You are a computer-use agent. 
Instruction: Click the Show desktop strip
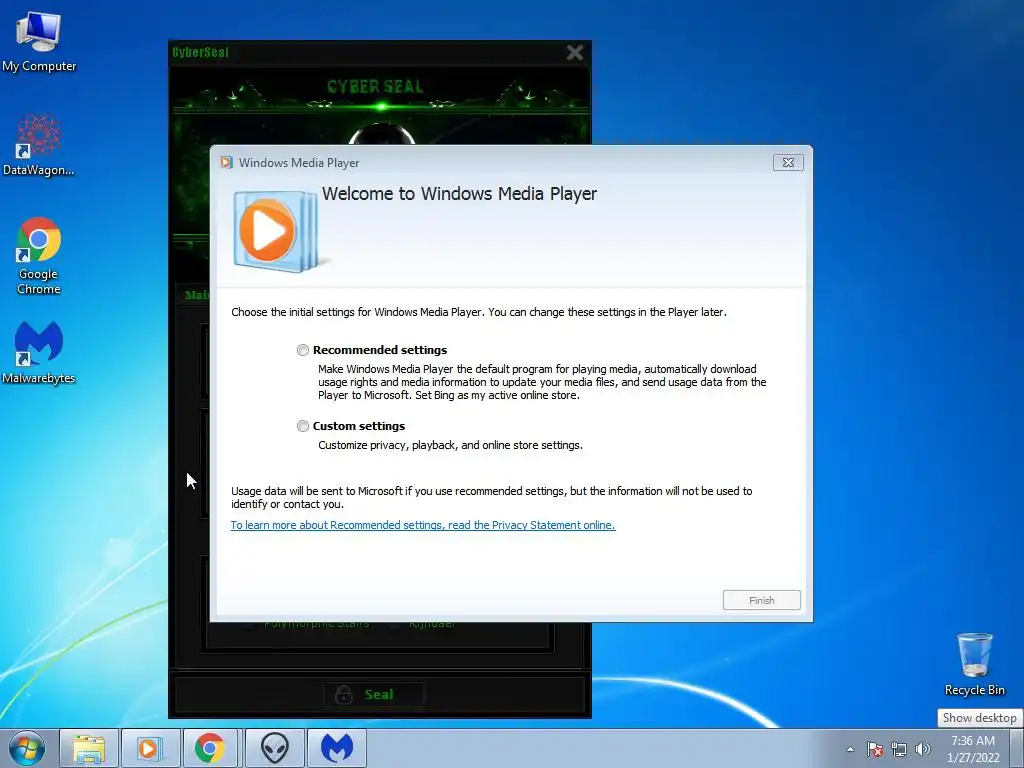click(x=1019, y=748)
